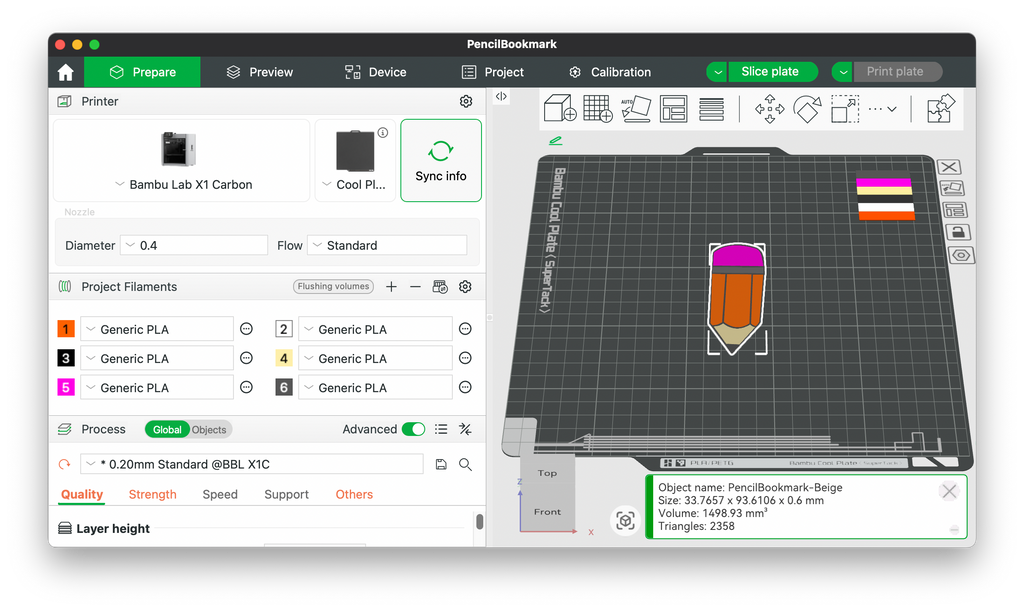Switch Process scope to Objects

tap(209, 430)
